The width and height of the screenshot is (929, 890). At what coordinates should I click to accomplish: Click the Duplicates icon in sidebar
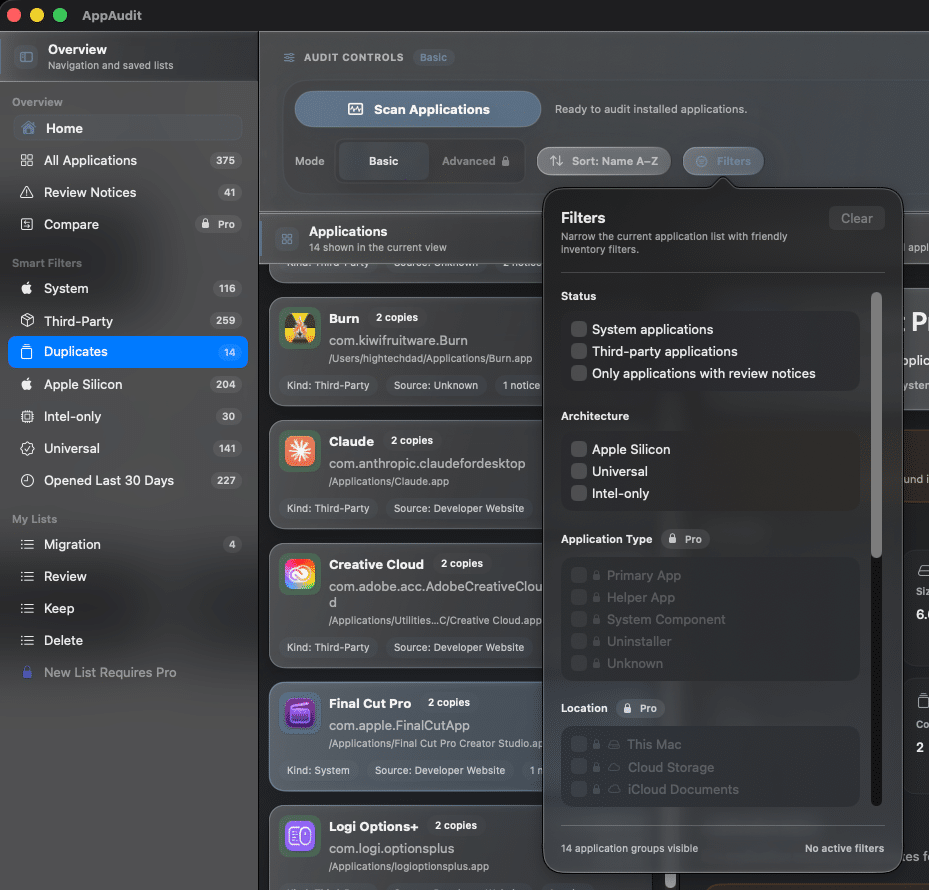pyautogui.click(x=27, y=351)
